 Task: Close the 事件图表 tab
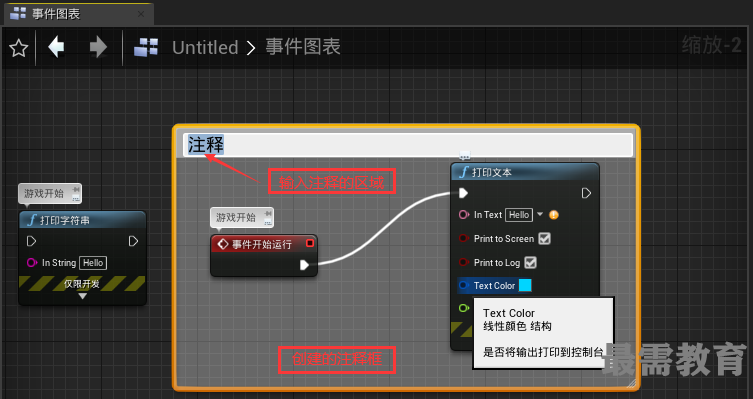(x=141, y=14)
